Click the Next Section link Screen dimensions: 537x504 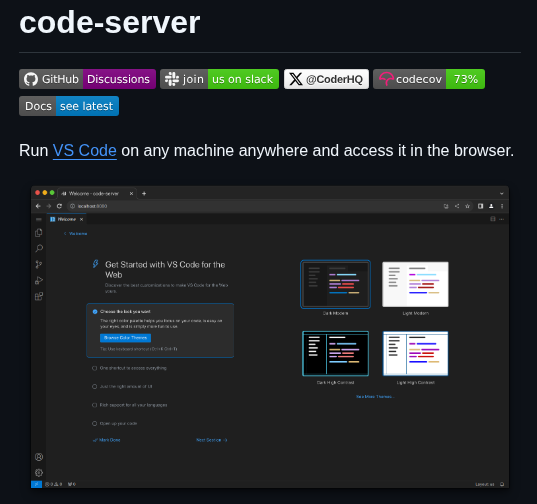212,440
